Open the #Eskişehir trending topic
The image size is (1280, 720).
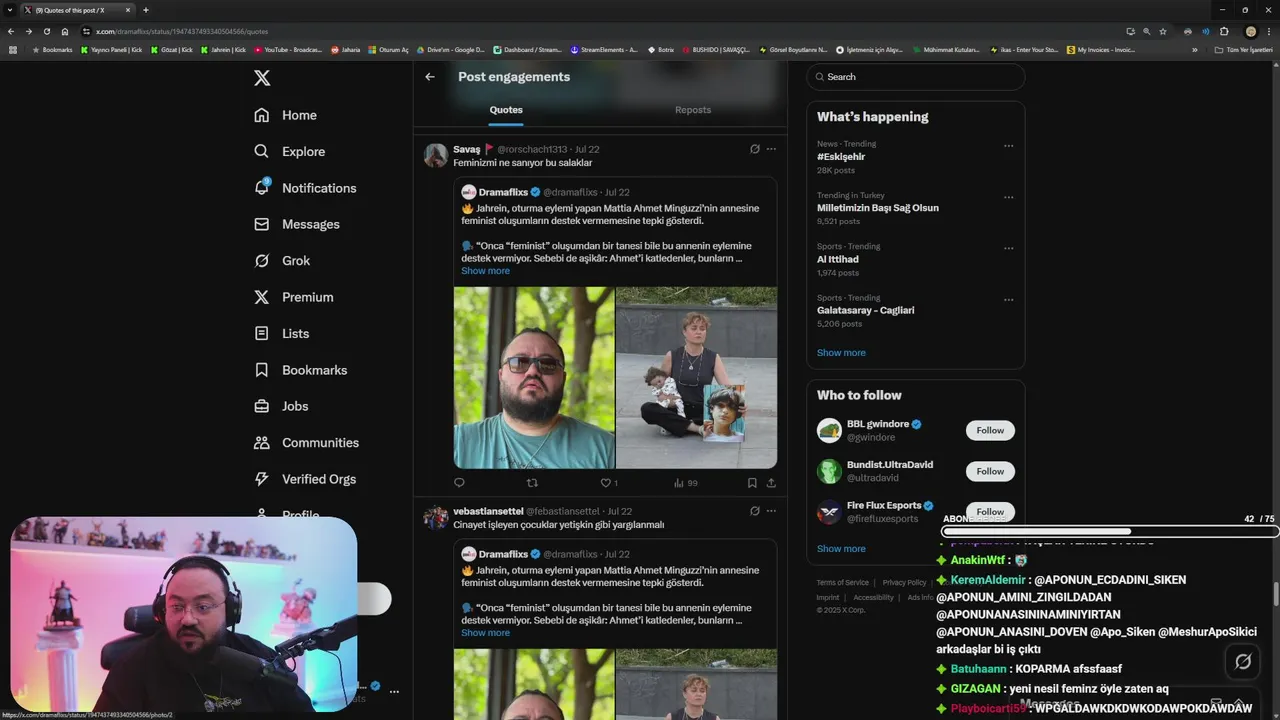click(841, 157)
